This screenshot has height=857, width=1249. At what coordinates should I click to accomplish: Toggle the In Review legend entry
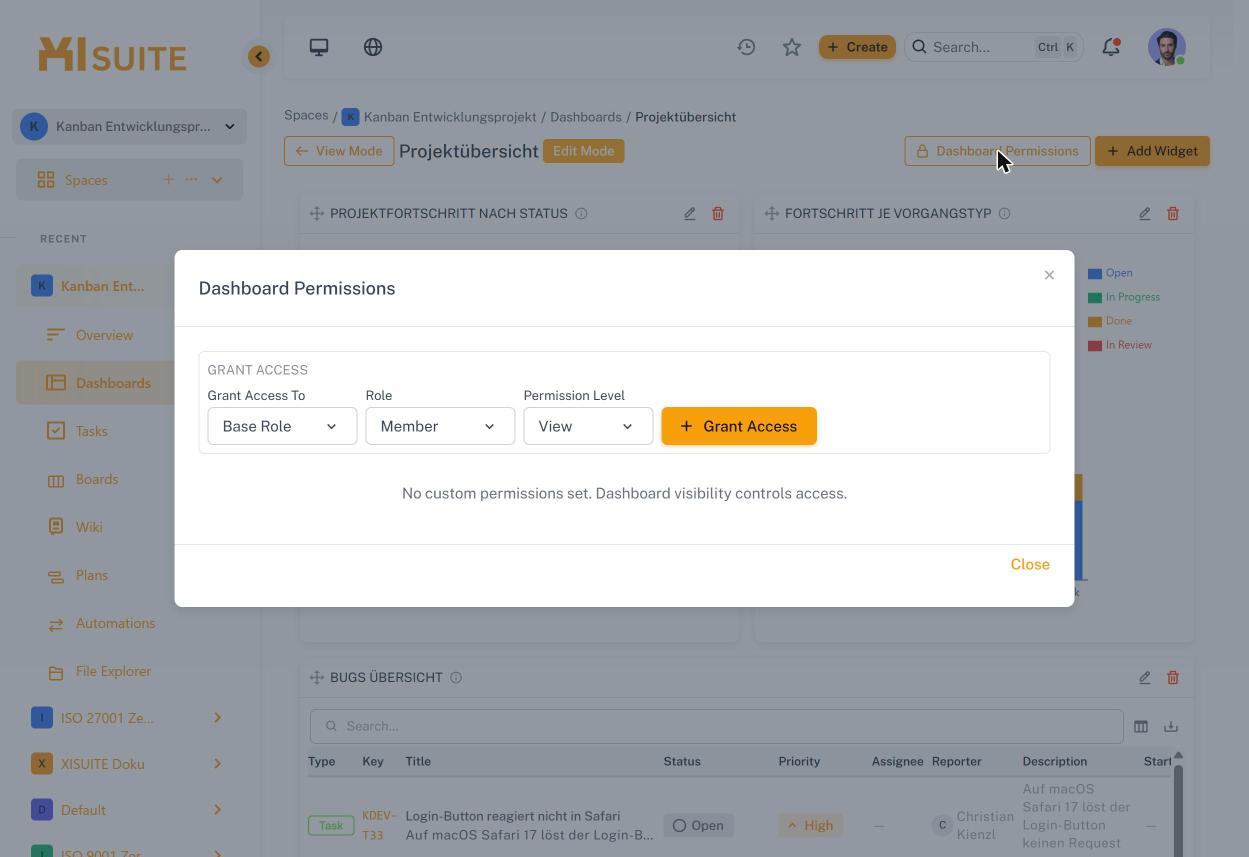tap(1120, 345)
